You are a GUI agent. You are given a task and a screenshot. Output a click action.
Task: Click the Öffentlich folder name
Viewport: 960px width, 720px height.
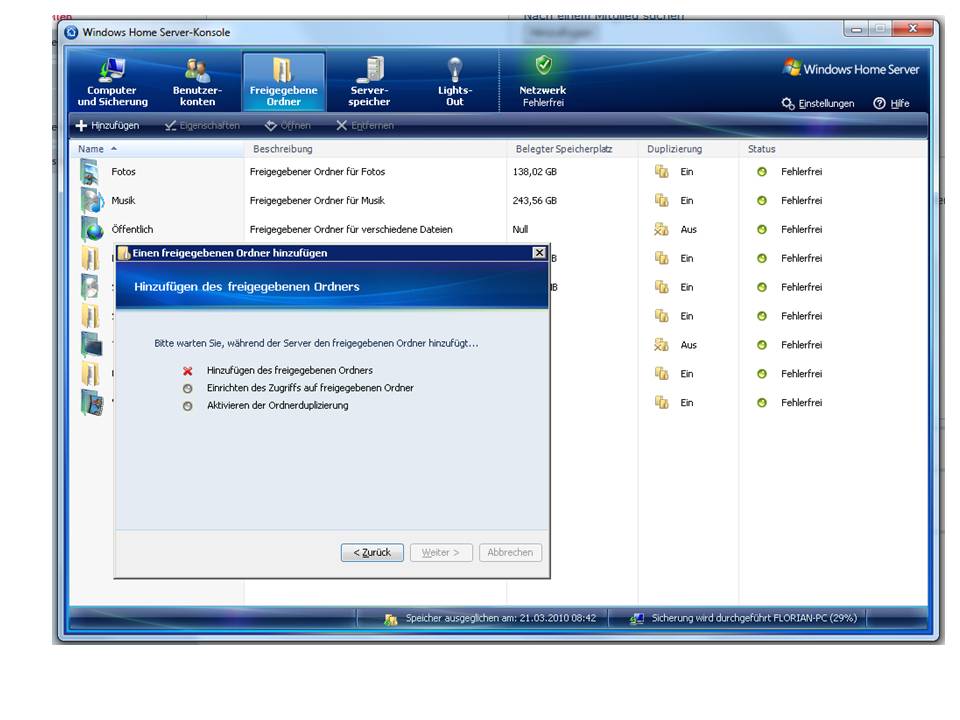point(132,230)
